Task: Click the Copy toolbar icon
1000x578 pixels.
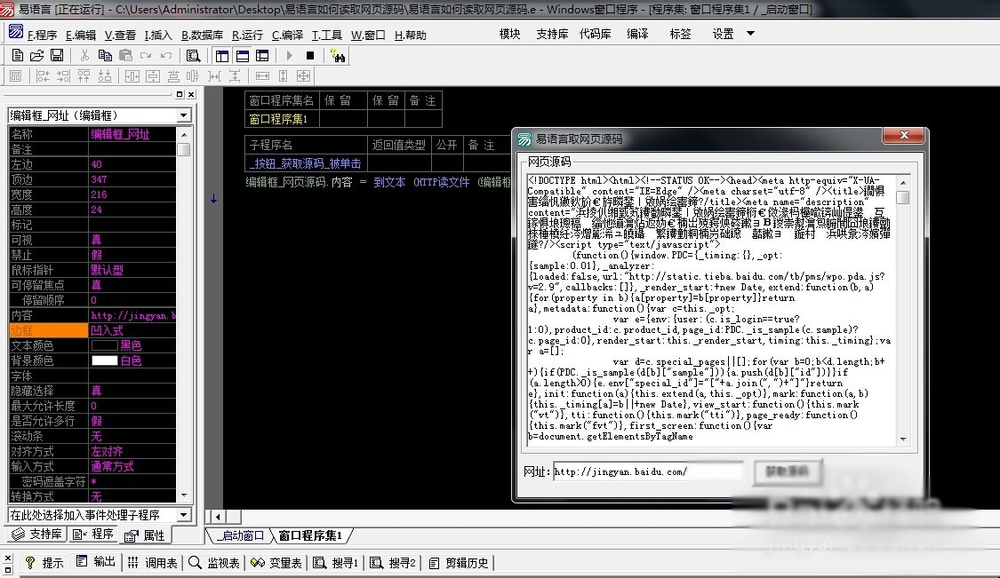Action: (105, 56)
